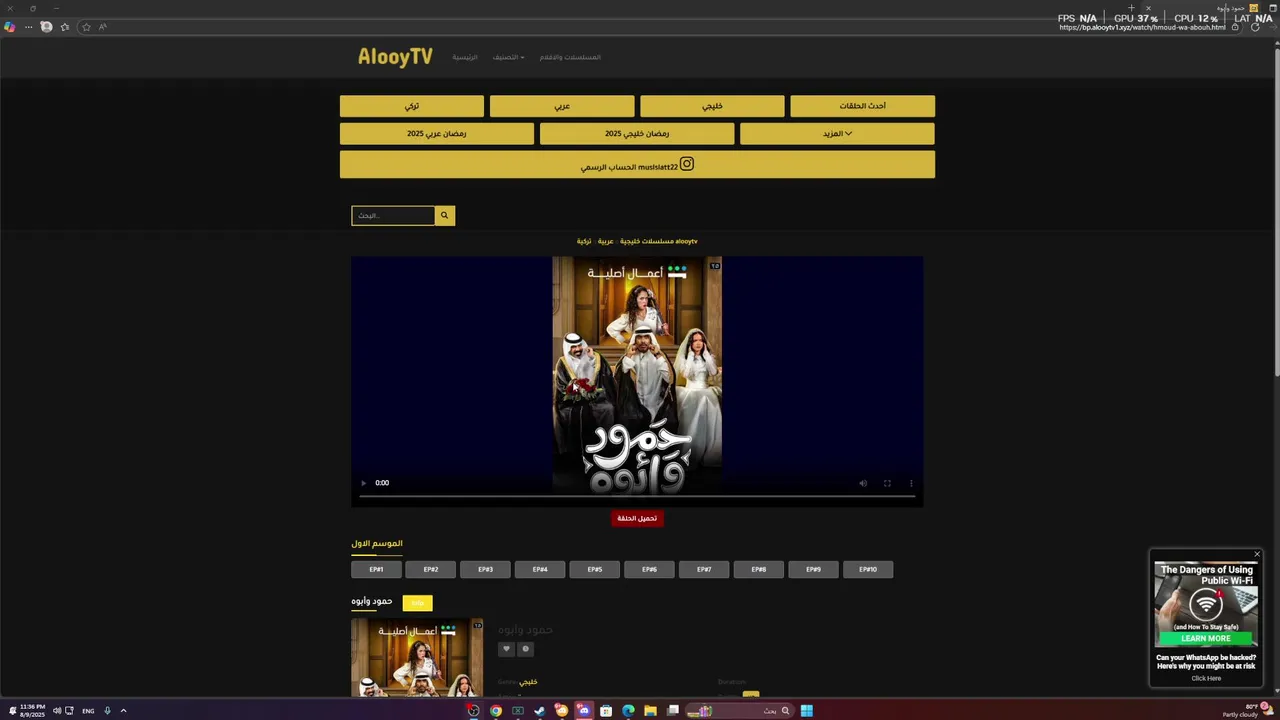Click 'Click Here' in the ad
This screenshot has width=1280, height=720.
click(x=1206, y=678)
